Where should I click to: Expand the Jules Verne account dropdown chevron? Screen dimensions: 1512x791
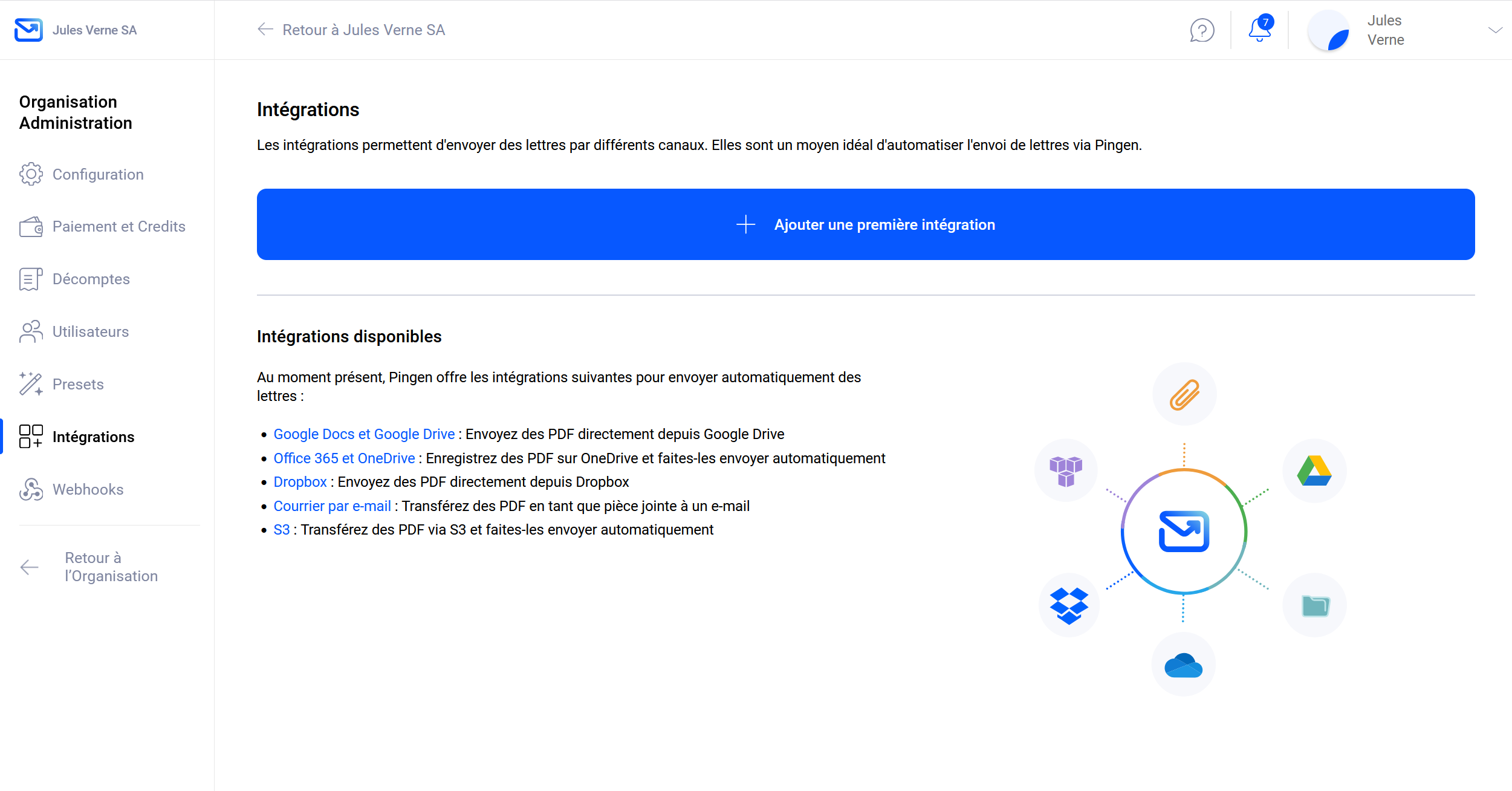[x=1495, y=30]
